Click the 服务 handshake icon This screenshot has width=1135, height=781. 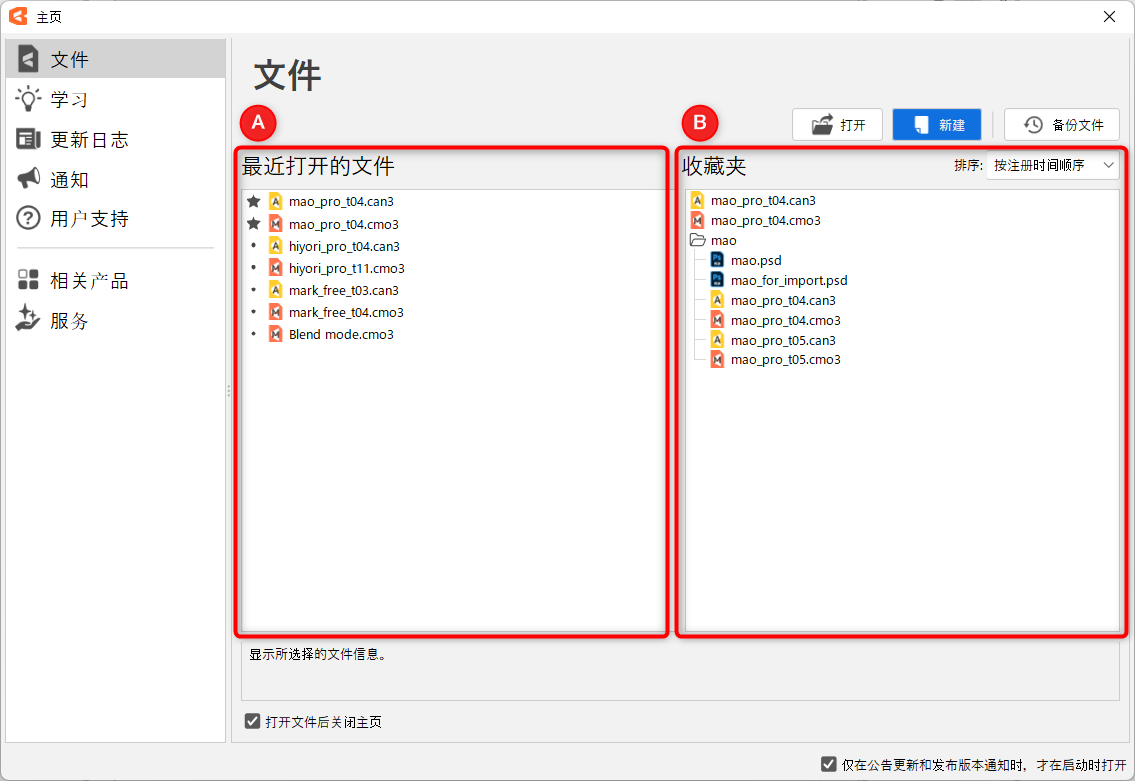[x=28, y=320]
